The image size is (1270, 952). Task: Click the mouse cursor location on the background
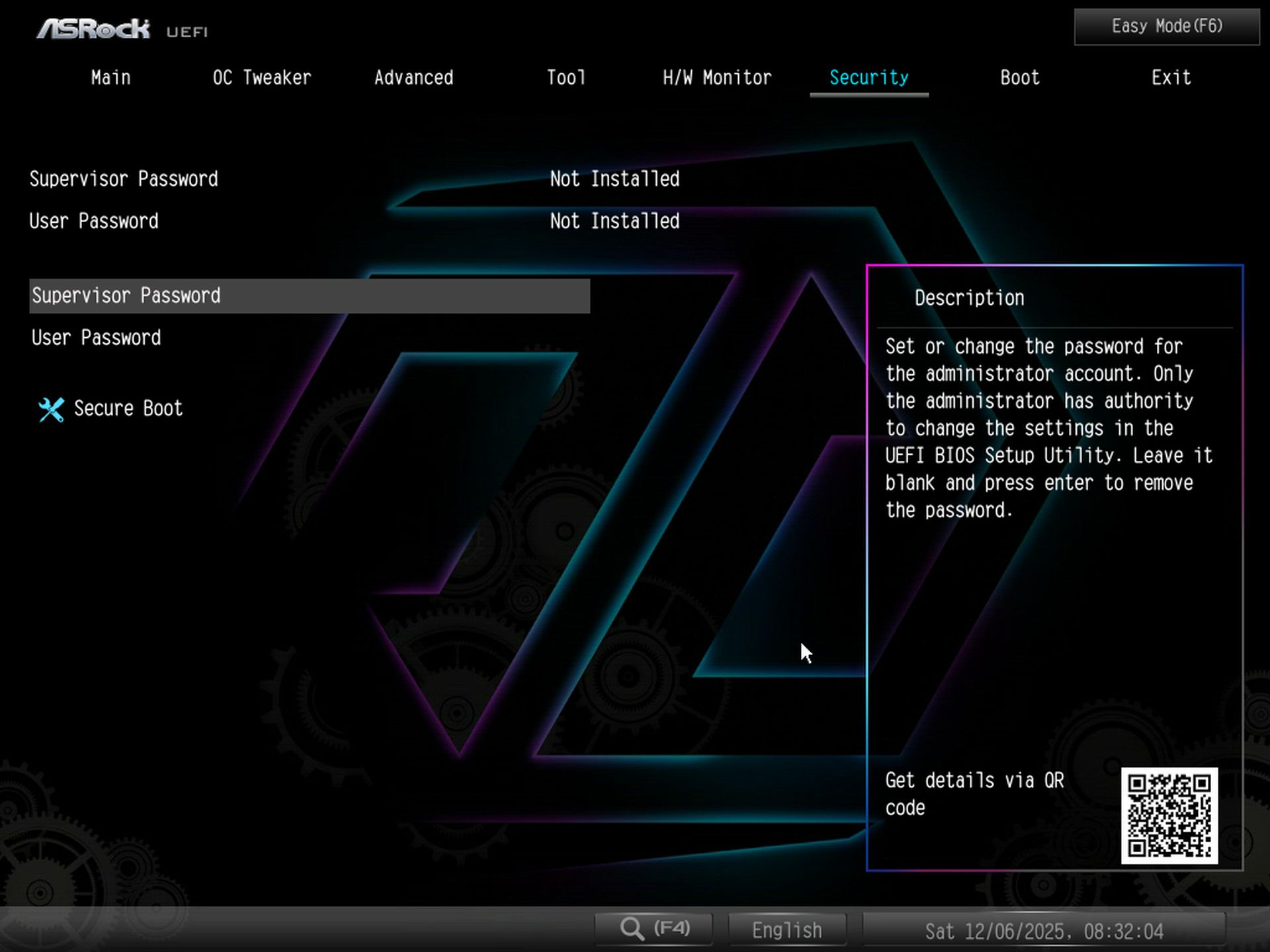806,653
